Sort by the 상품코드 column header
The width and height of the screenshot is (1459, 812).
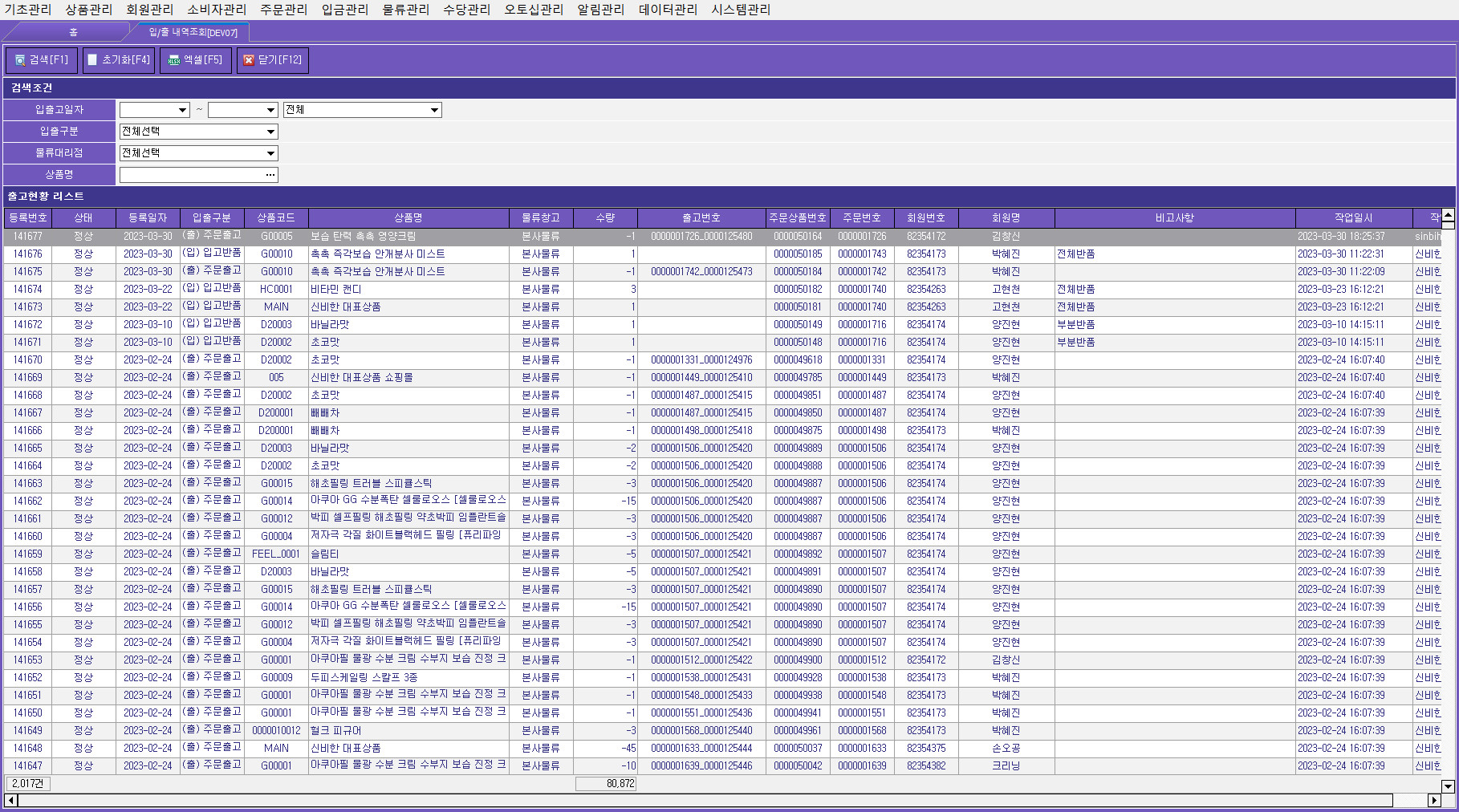tap(276, 218)
